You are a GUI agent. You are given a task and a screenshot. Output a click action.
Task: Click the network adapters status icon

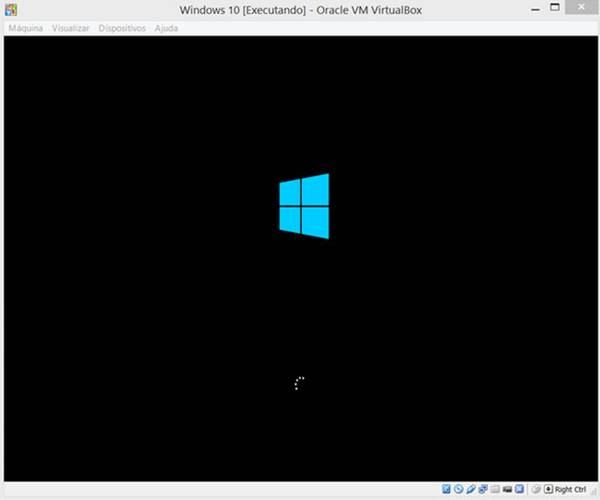(x=483, y=489)
